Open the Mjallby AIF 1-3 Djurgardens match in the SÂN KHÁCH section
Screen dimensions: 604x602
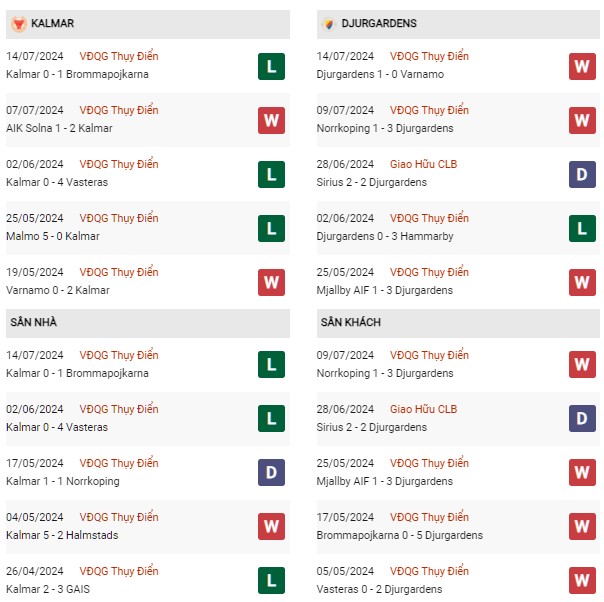click(387, 481)
